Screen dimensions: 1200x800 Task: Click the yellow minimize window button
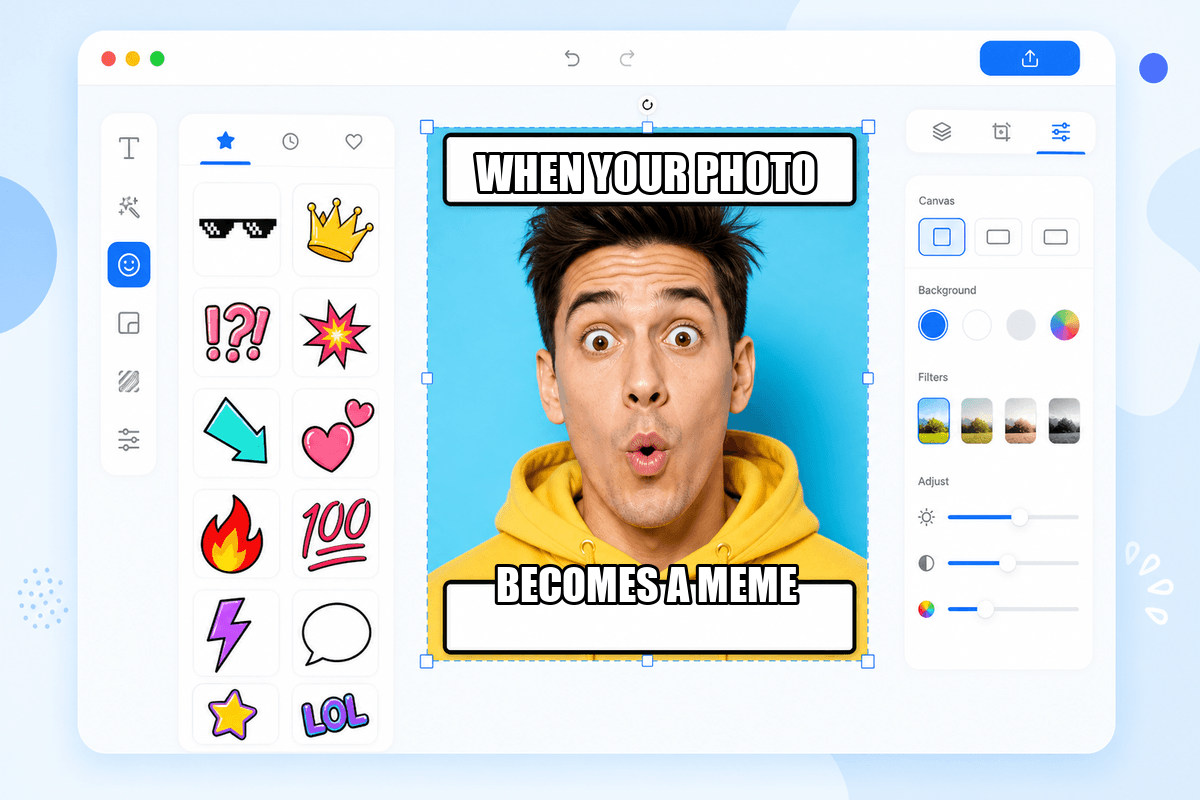(133, 59)
